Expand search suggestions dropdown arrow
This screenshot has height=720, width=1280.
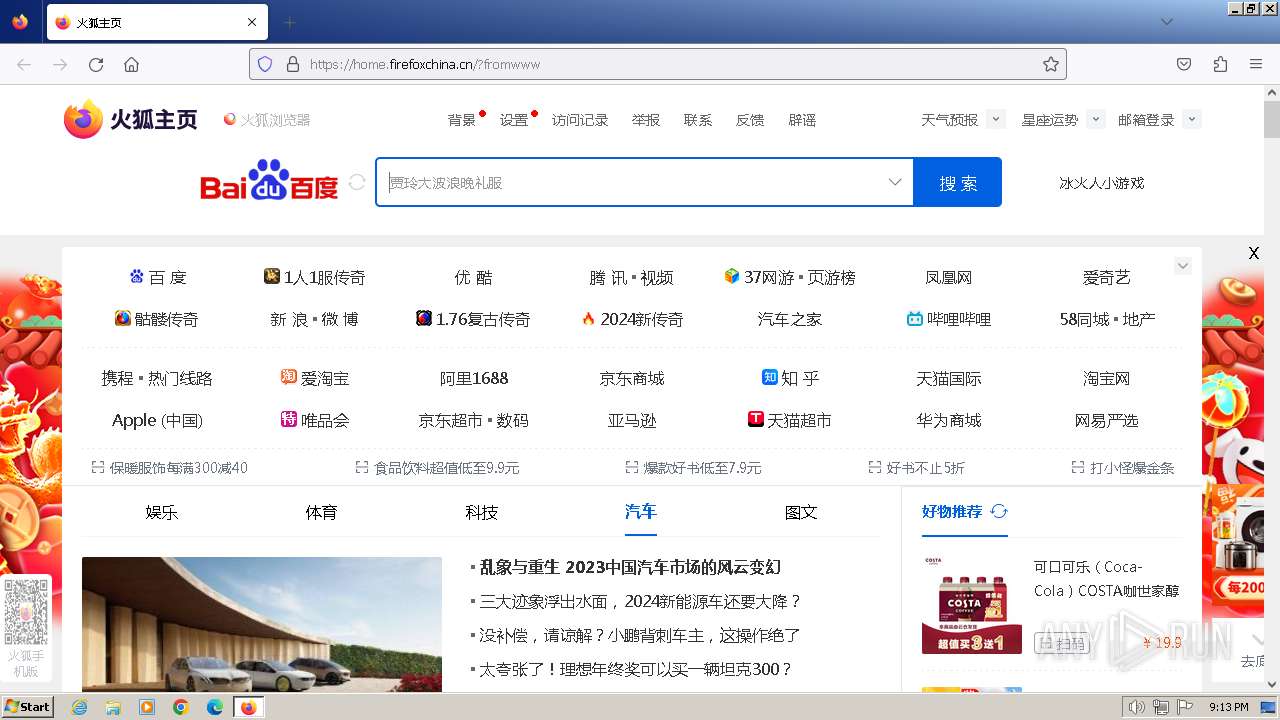(x=895, y=182)
